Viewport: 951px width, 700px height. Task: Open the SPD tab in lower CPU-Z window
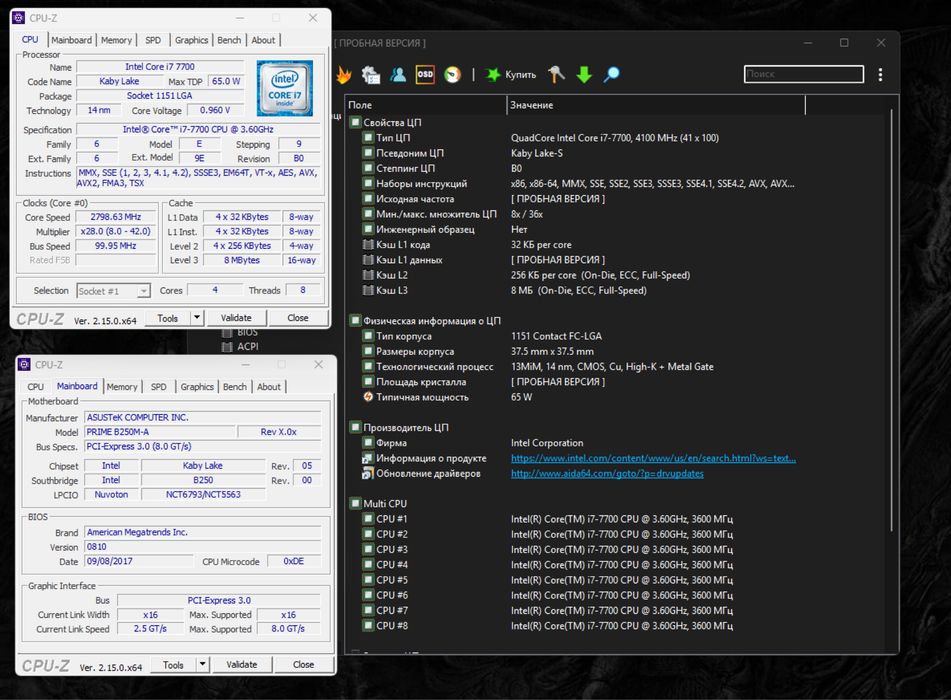coord(158,387)
